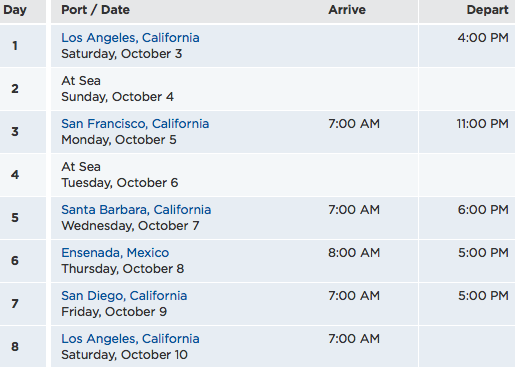
Task: Select the 11:00 PM San Francisco departure
Action: (x=483, y=124)
